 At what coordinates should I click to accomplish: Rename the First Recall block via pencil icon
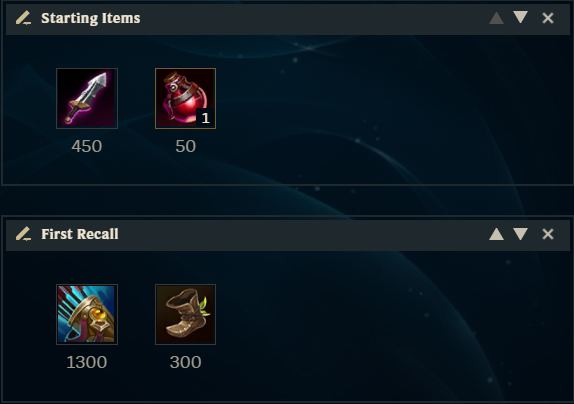[23, 234]
